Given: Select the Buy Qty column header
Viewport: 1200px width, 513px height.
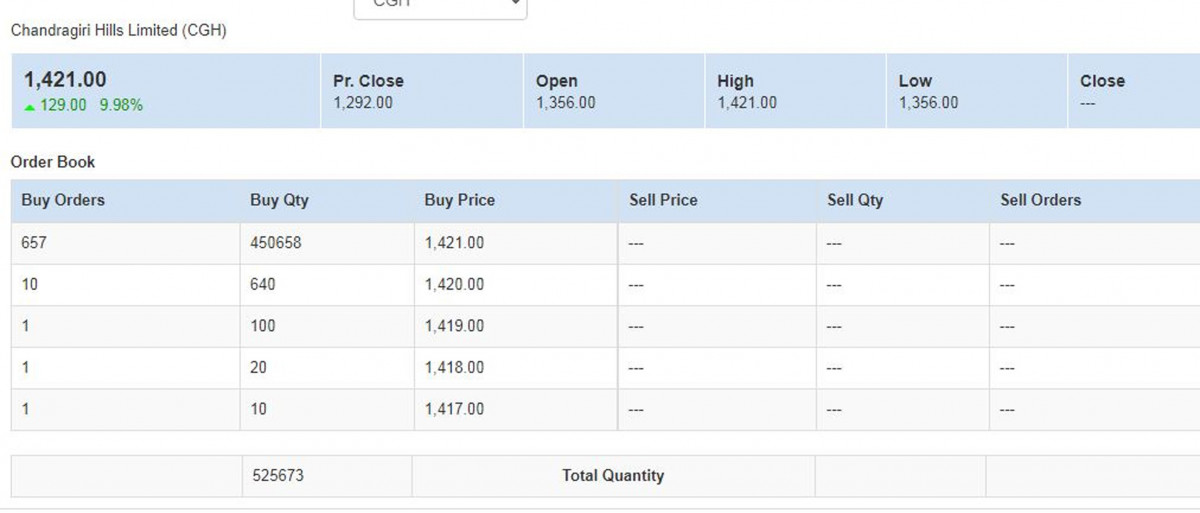Looking at the screenshot, I should pos(279,200).
